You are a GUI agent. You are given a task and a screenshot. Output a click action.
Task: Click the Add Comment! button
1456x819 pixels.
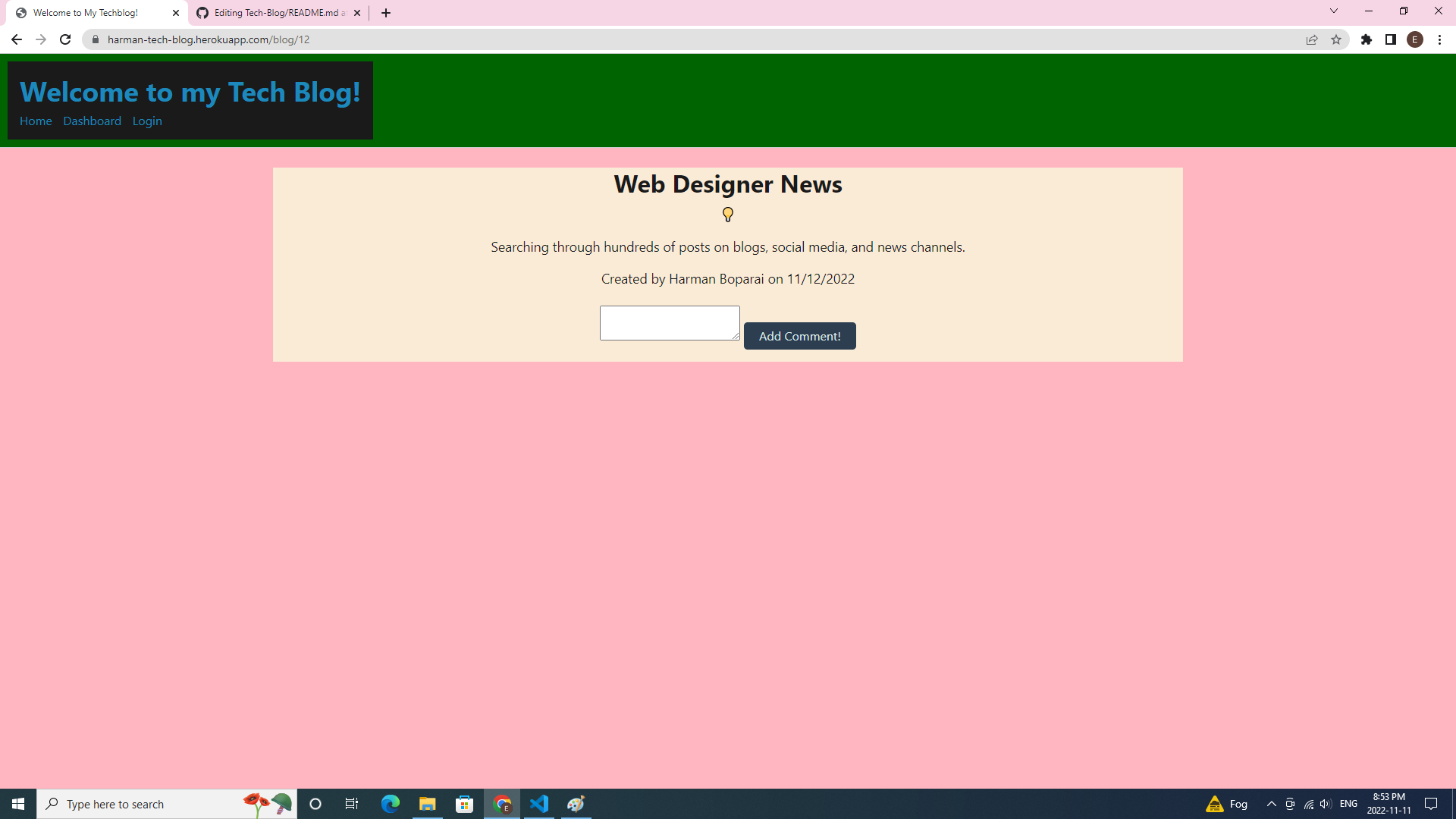tap(799, 336)
